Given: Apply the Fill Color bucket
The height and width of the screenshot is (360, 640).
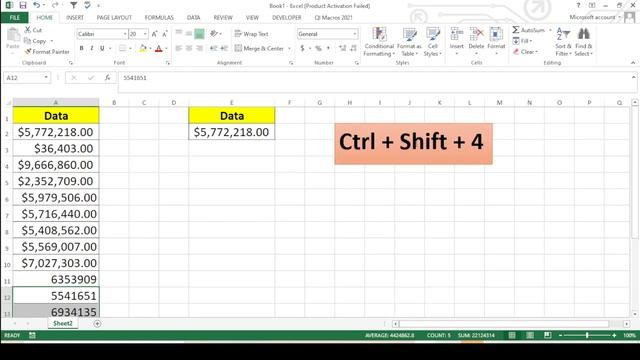Looking at the screenshot, I should 143,48.
